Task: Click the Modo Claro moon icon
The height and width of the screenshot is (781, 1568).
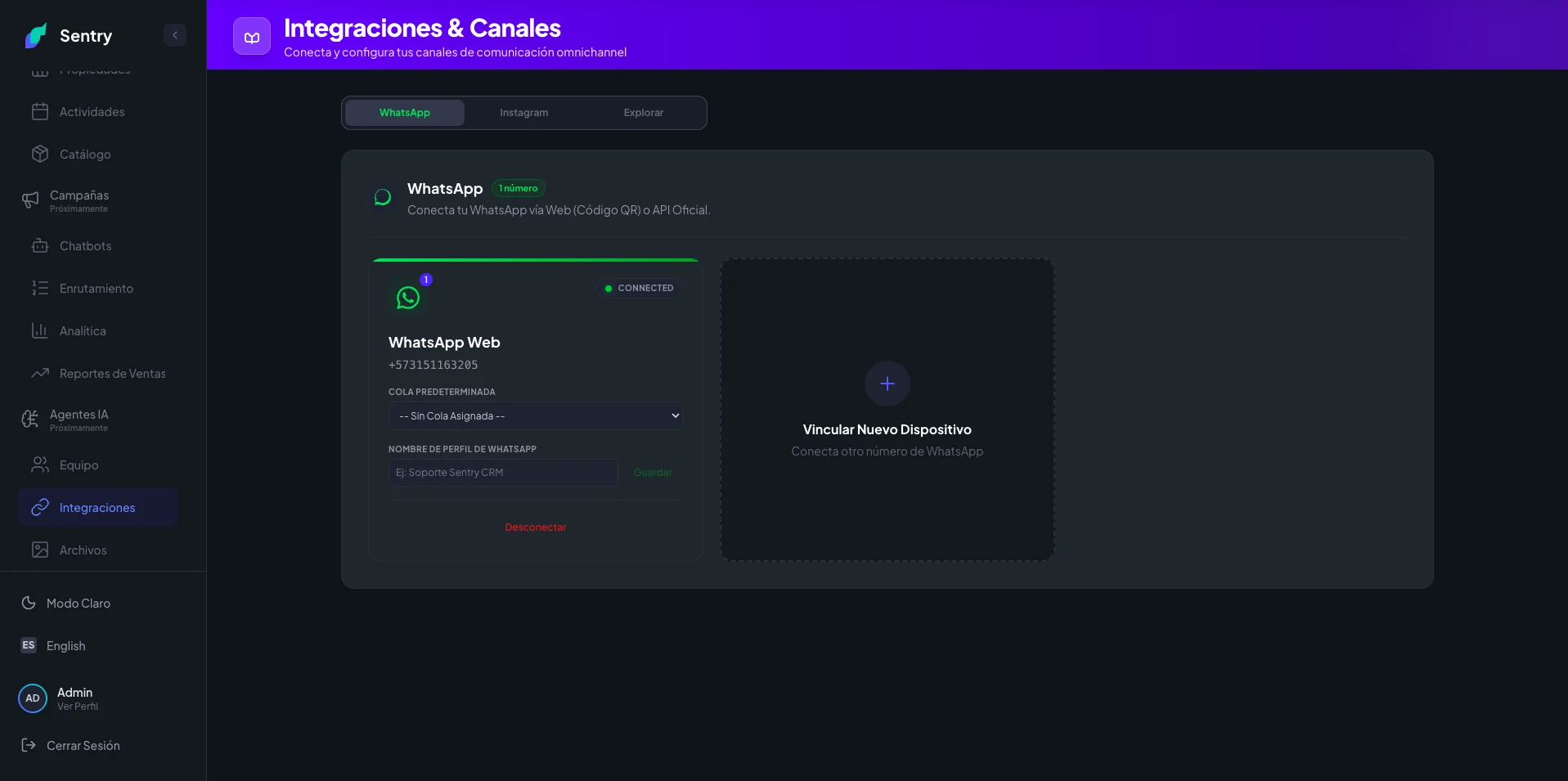Action: click(x=29, y=604)
